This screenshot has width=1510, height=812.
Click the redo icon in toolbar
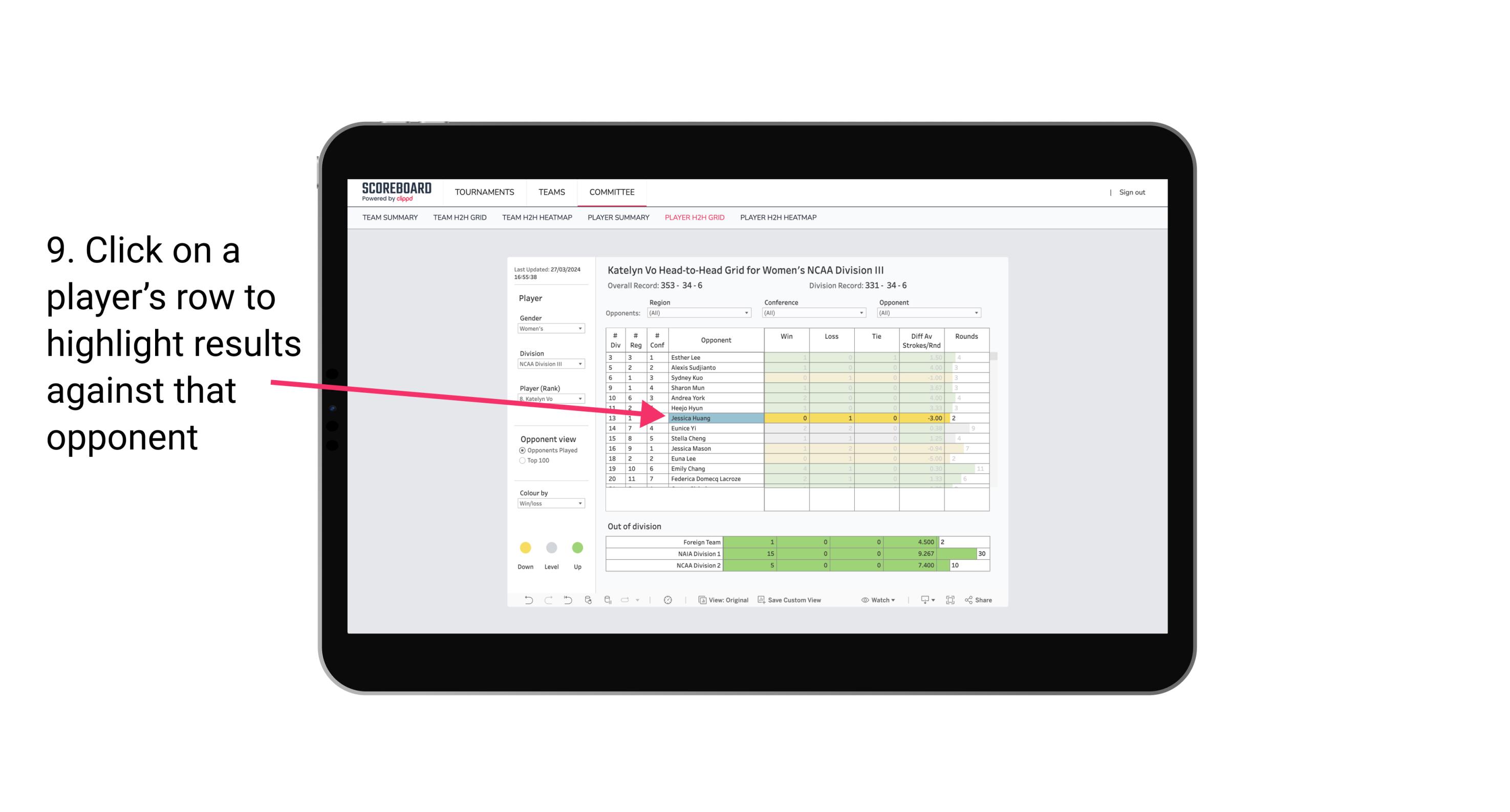click(545, 601)
